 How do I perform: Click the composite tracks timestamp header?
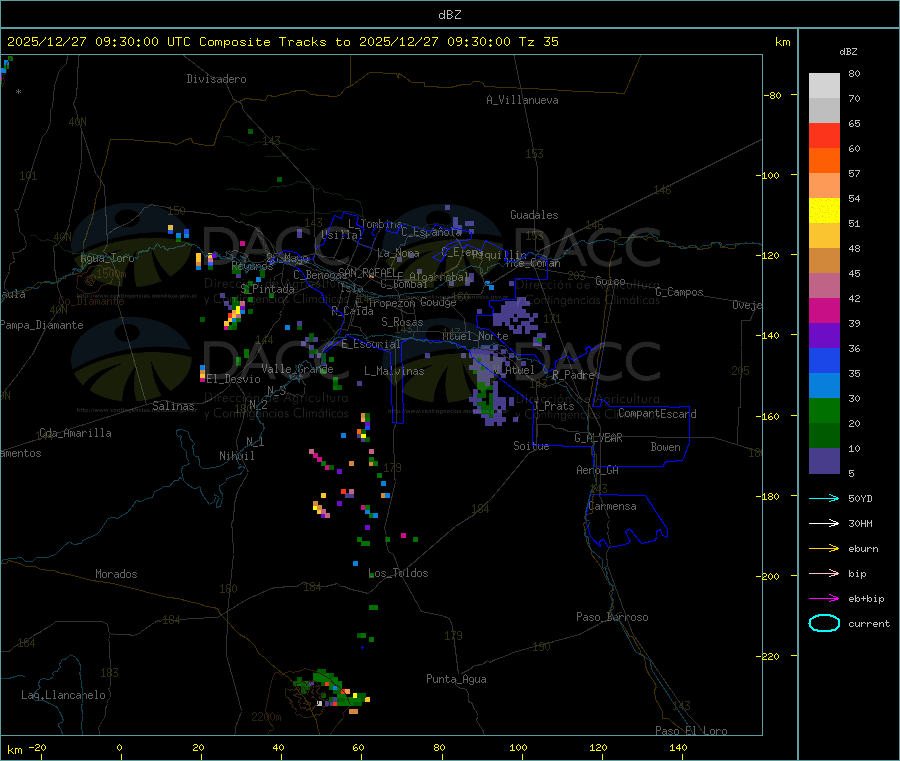coord(283,41)
